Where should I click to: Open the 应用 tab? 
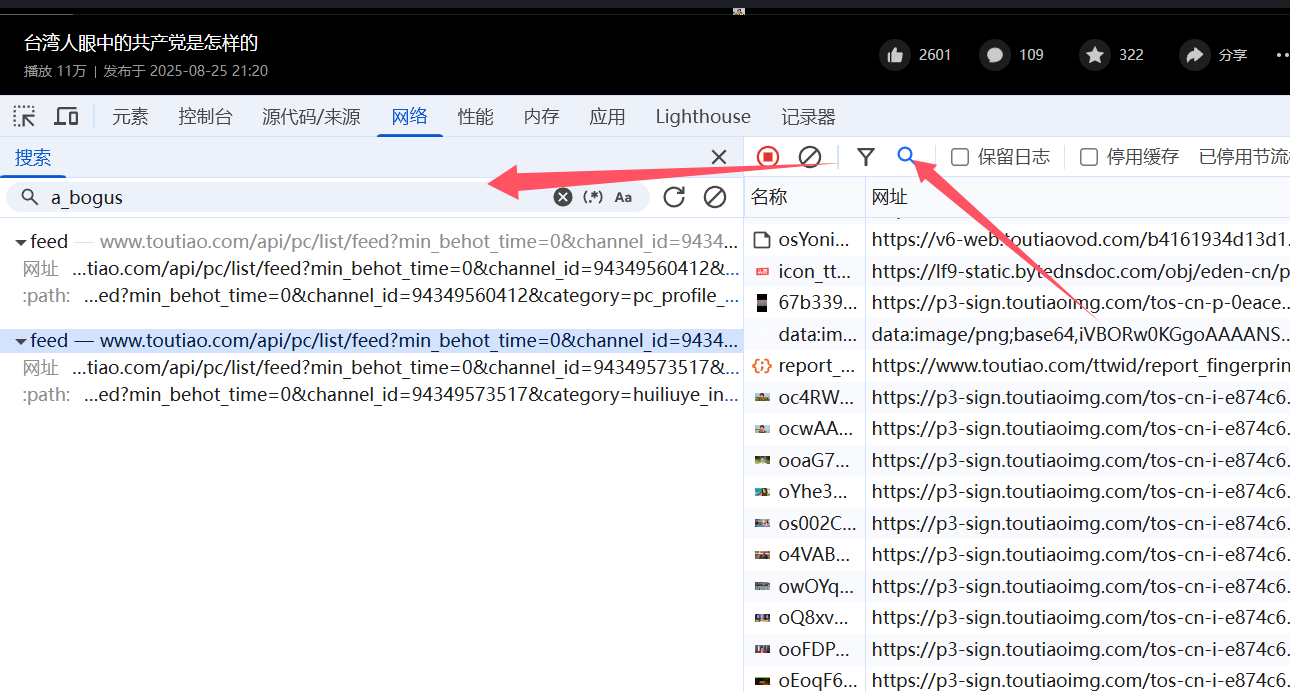pyautogui.click(x=607, y=117)
